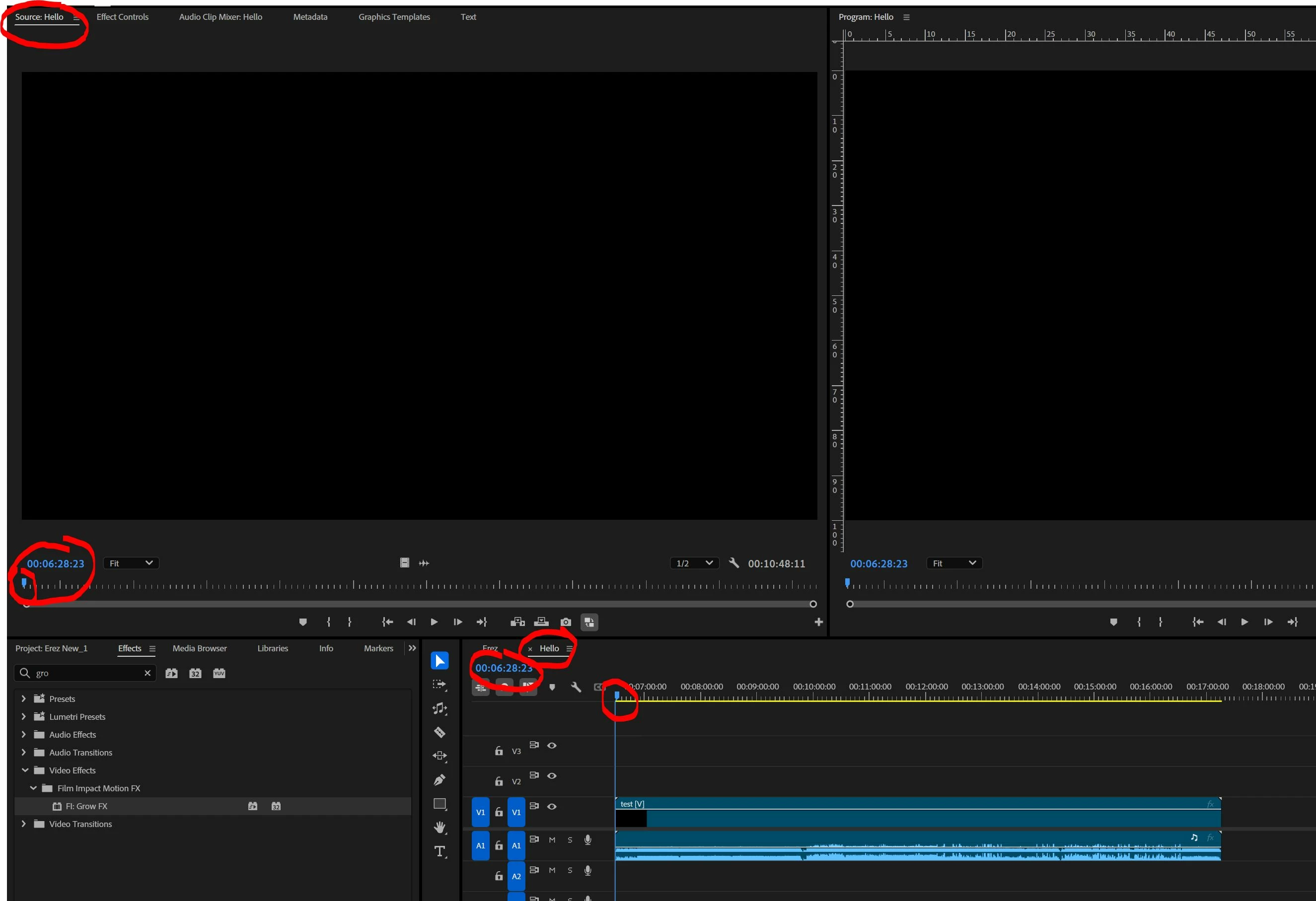Mute track A1 with M button
The height and width of the screenshot is (901, 1316).
tap(552, 840)
